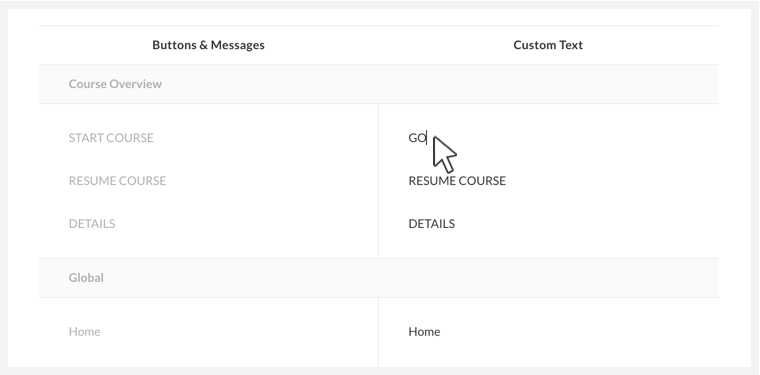Select the DETAILS custom text input

(548, 224)
